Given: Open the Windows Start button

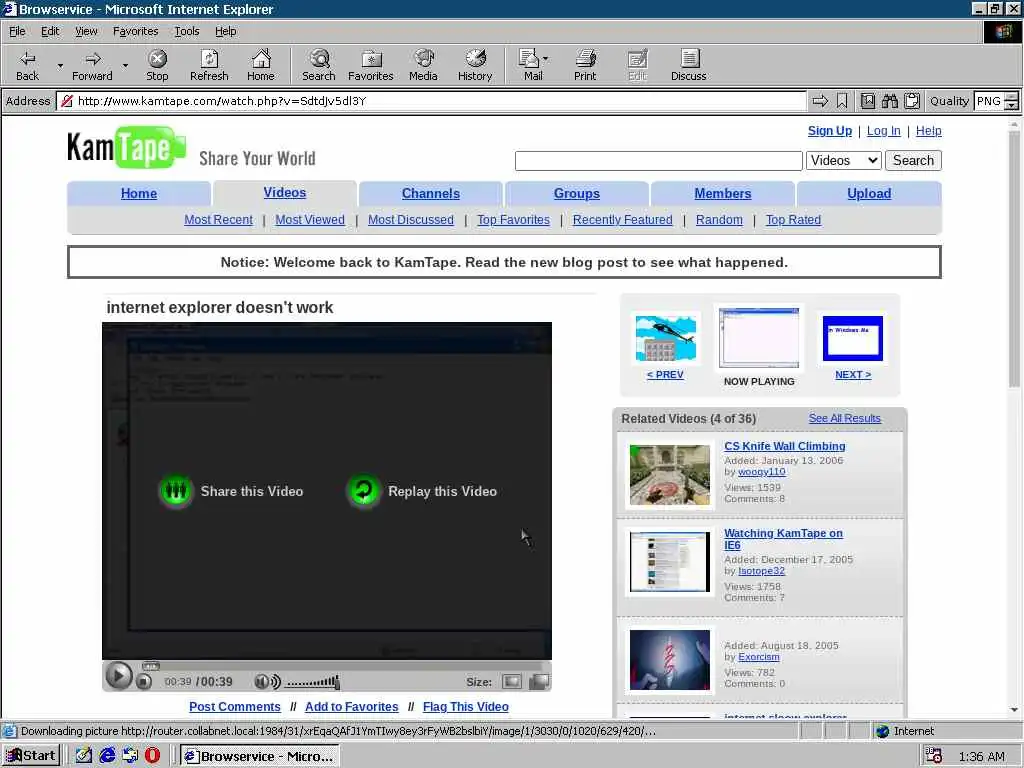Looking at the screenshot, I should point(31,756).
